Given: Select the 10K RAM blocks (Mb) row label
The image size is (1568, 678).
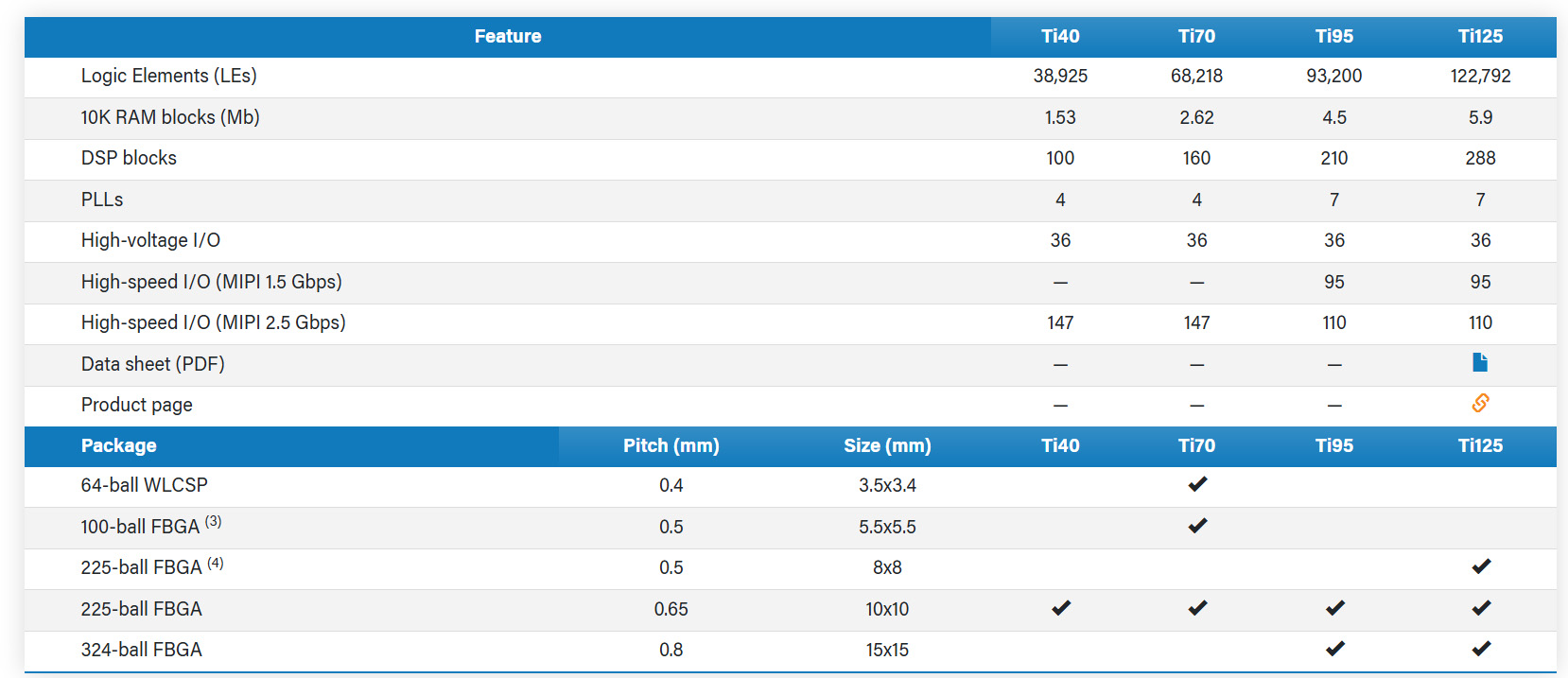Looking at the screenshot, I should point(170,117).
